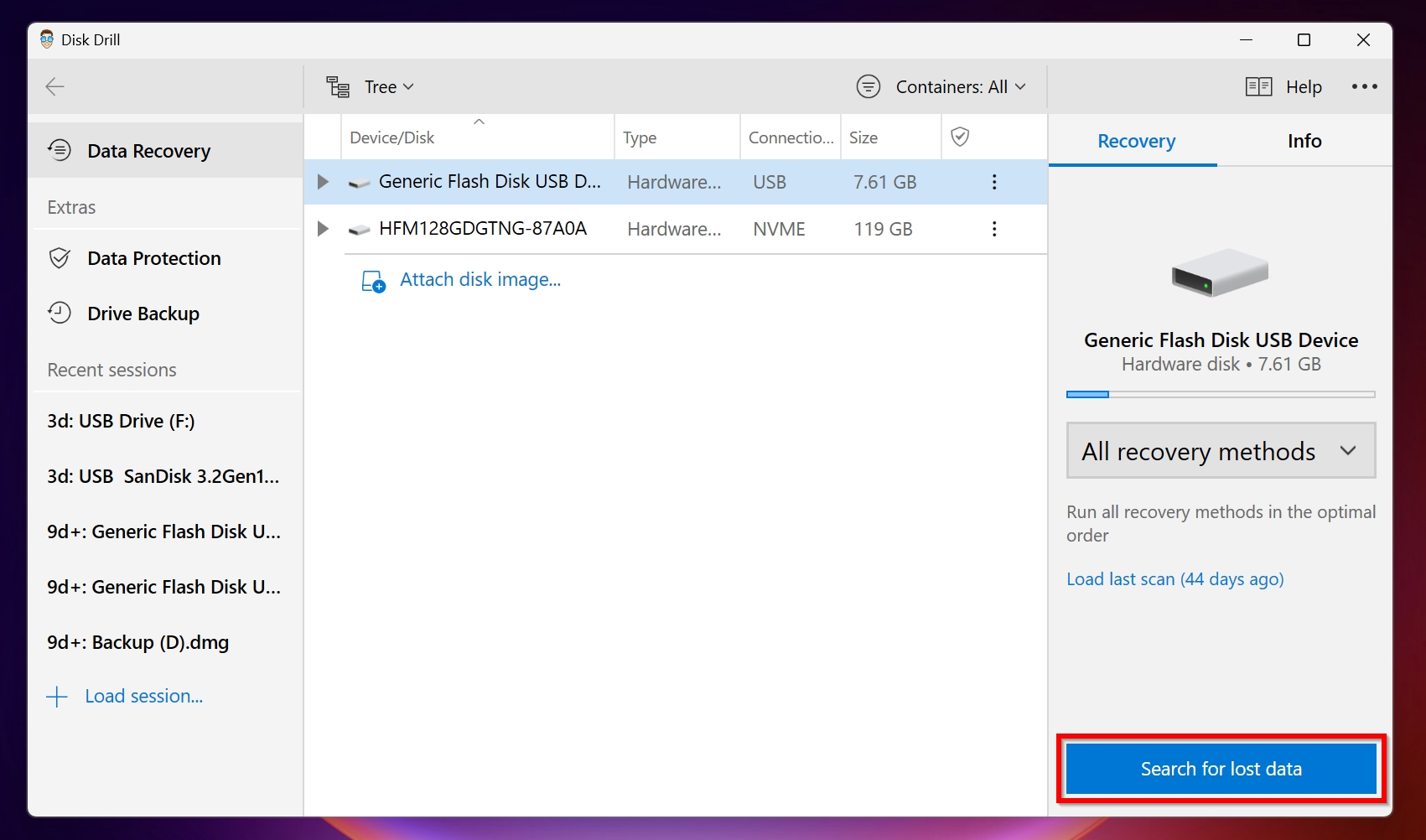Click the Attach disk image icon
Viewport: 1426px width, 840px height.
click(x=373, y=281)
